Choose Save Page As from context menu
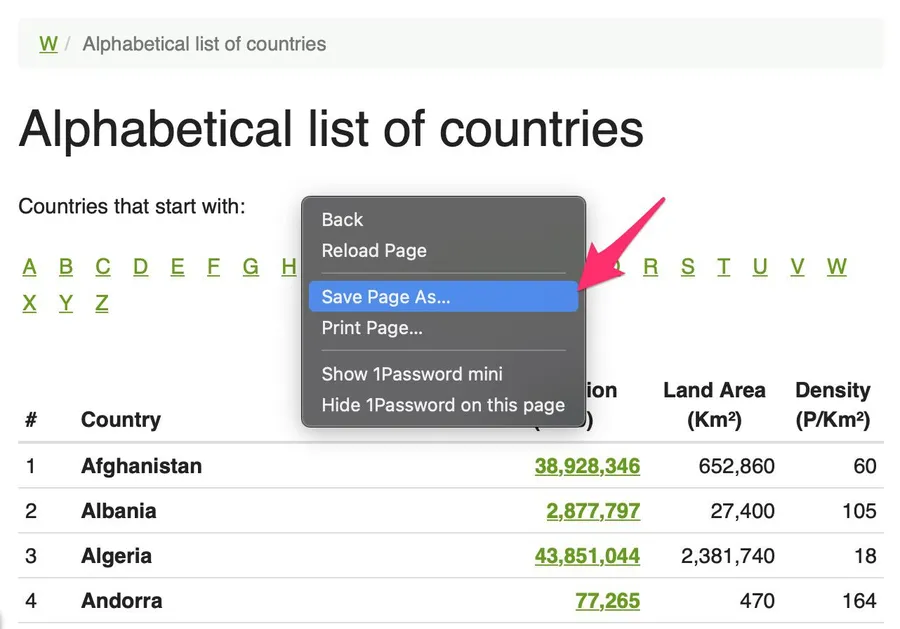The height and width of the screenshot is (629, 900). pos(386,297)
